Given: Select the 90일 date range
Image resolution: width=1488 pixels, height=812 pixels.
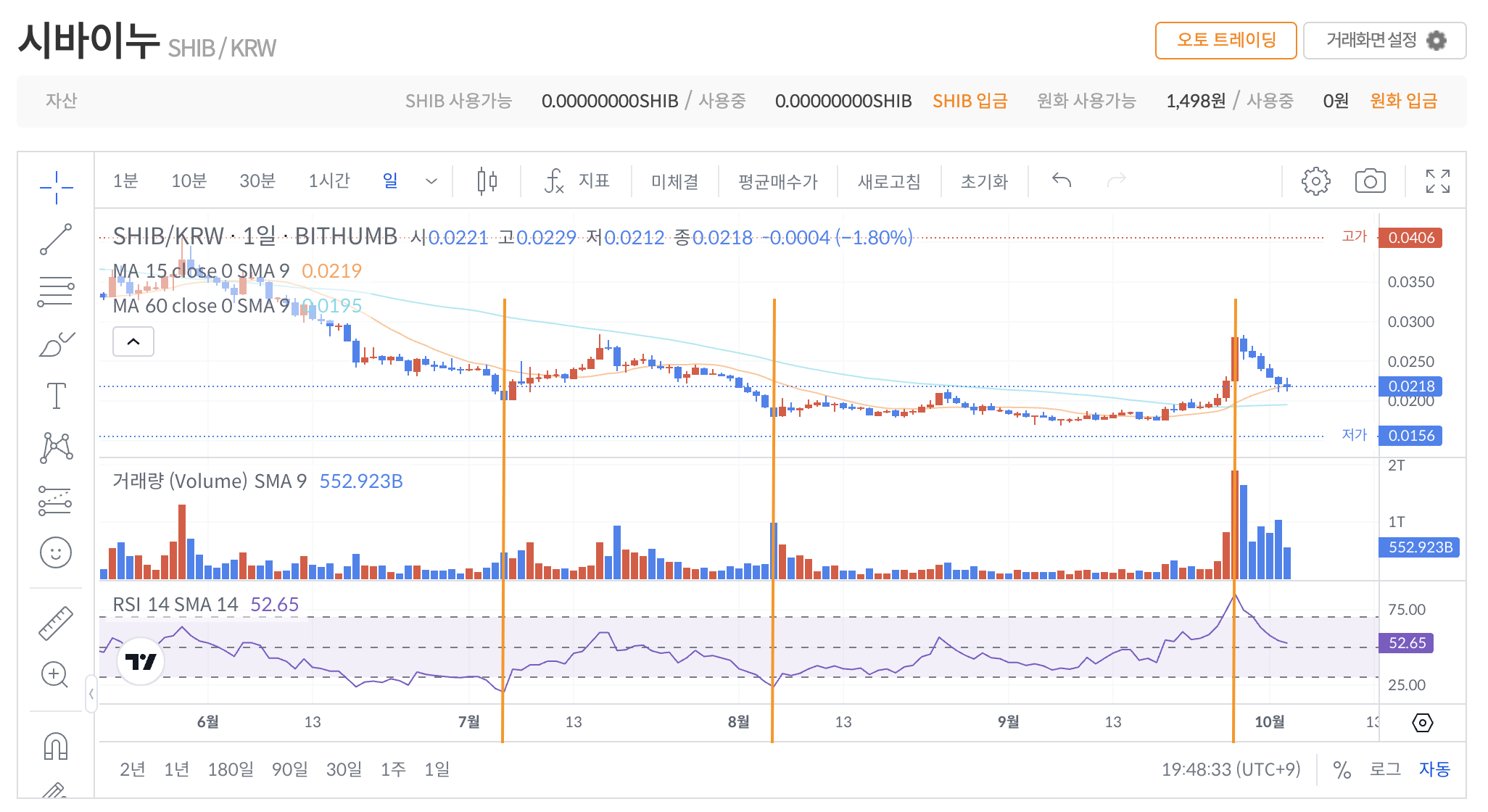Looking at the screenshot, I should click(x=289, y=769).
